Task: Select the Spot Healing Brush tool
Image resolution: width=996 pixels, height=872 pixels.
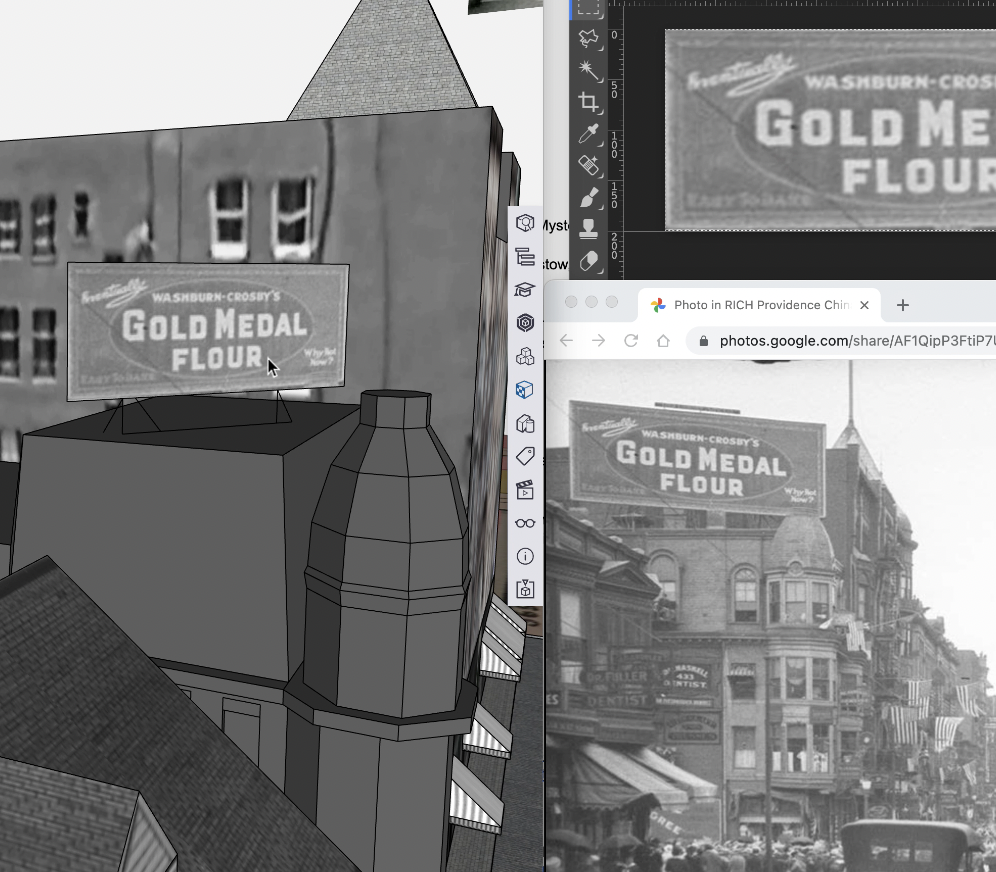Action: coord(589,166)
